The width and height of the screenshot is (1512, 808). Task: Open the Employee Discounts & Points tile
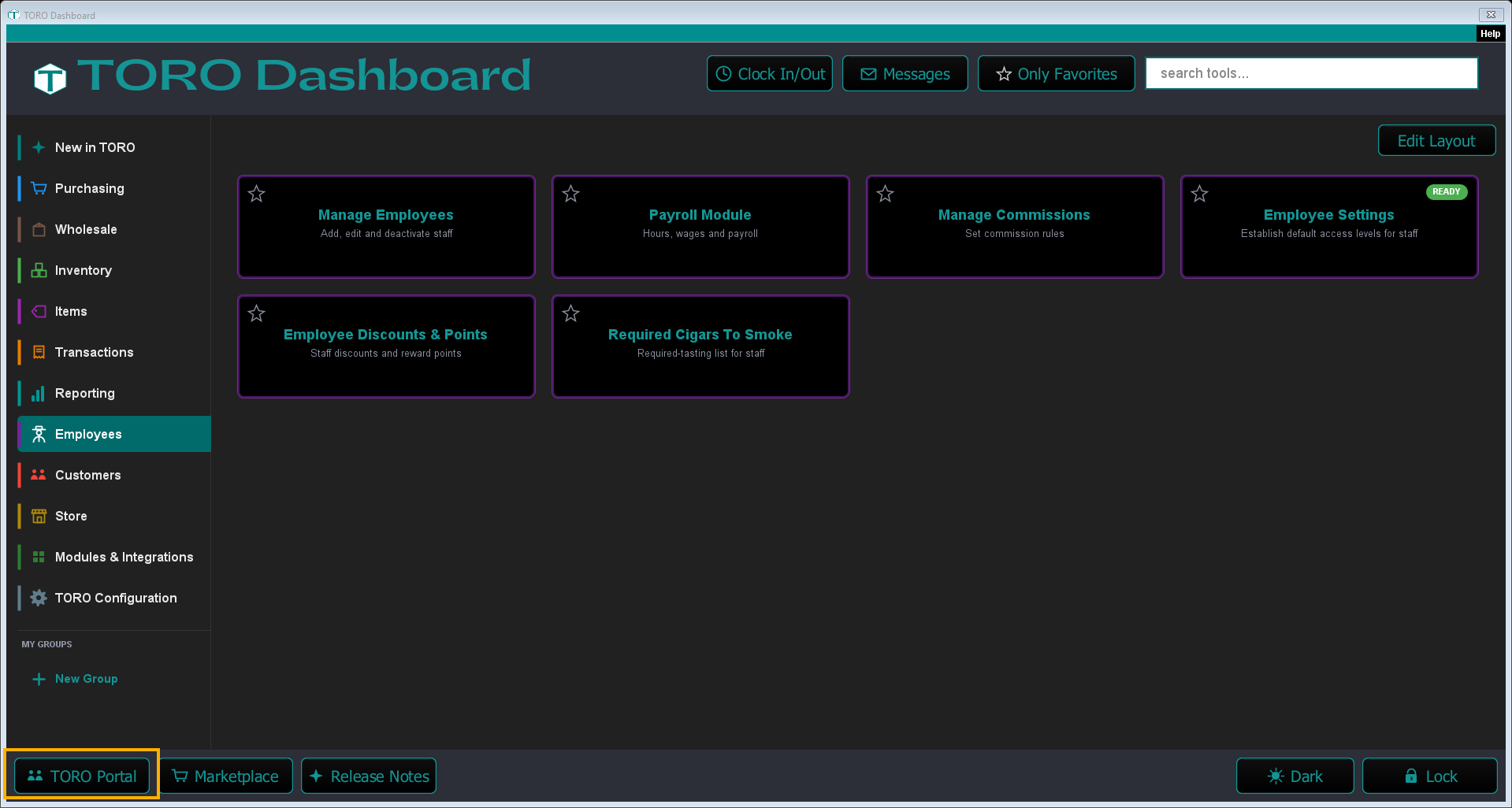coord(386,347)
